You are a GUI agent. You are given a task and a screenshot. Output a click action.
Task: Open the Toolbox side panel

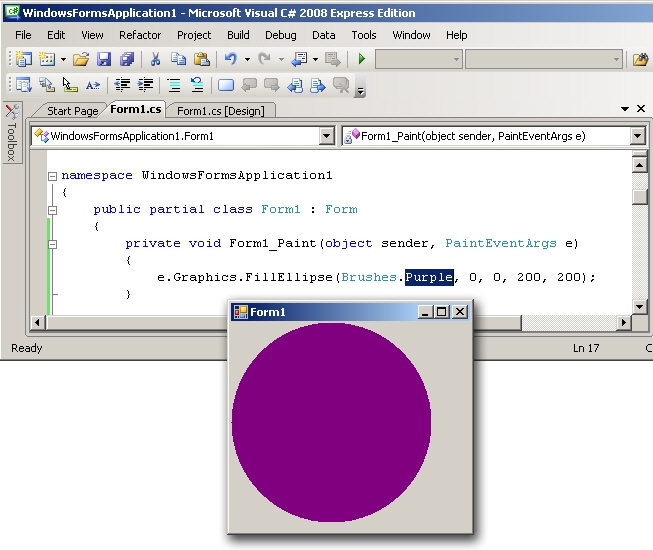[12, 133]
